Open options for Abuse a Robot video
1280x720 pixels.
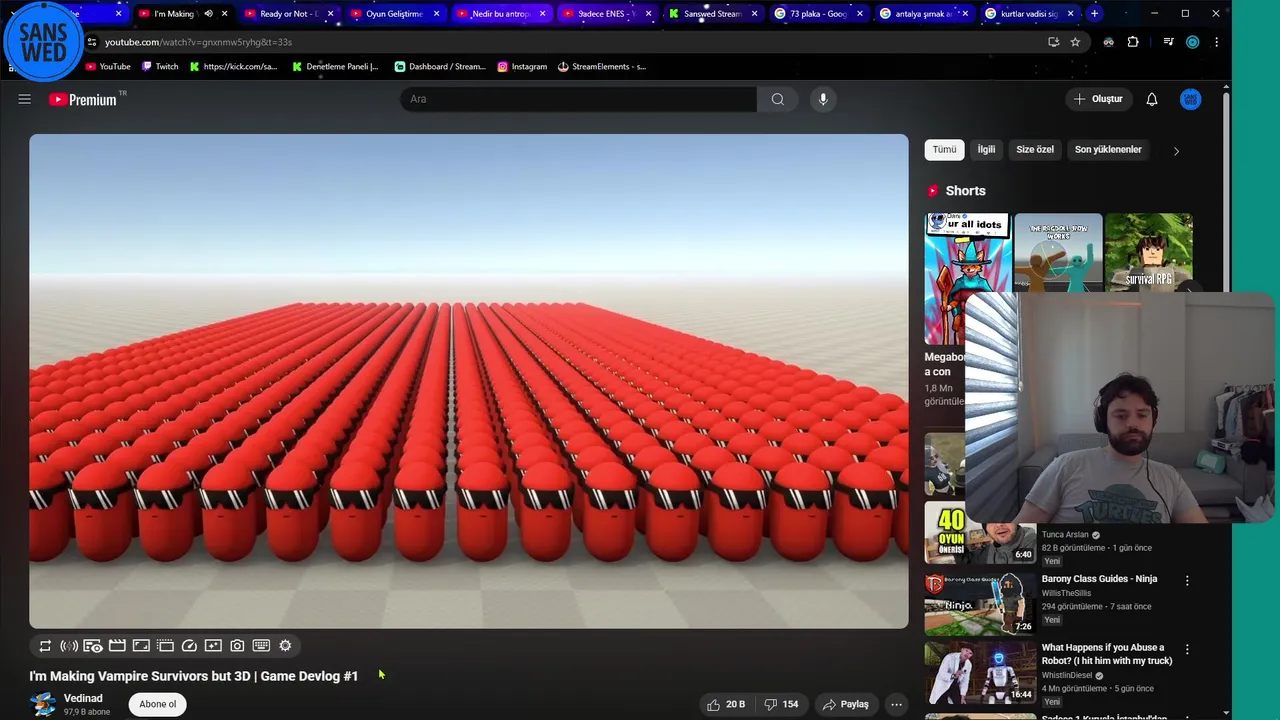(x=1187, y=650)
